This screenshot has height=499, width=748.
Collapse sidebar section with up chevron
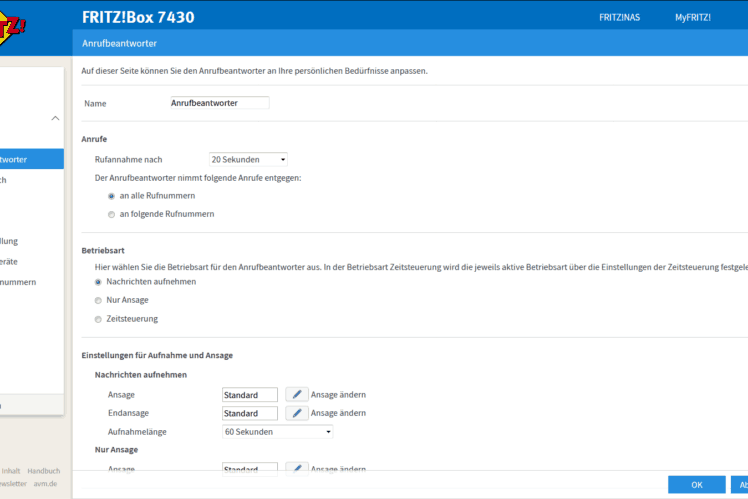(55, 118)
